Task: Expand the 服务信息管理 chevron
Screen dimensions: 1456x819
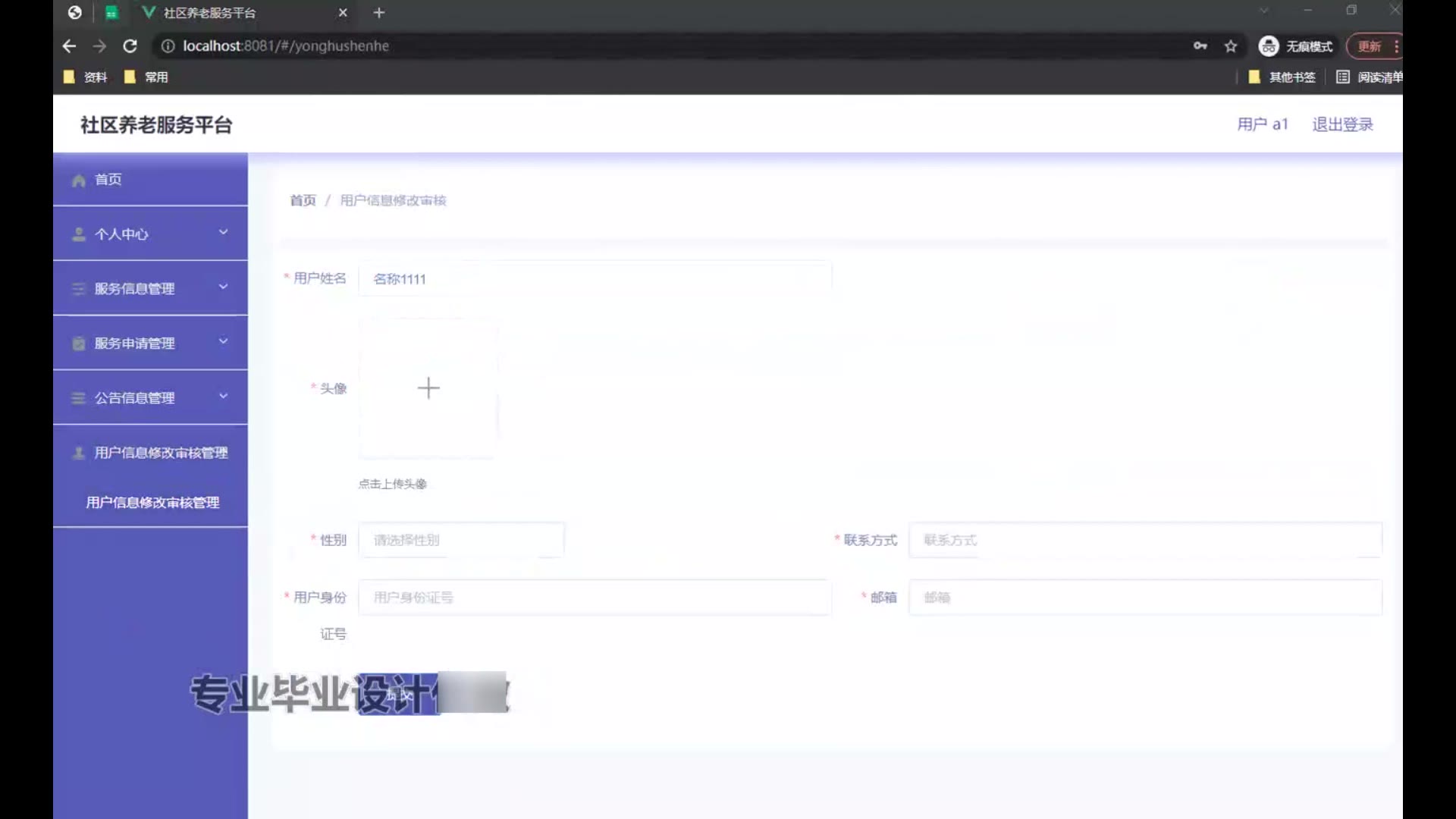Action: 223,287
